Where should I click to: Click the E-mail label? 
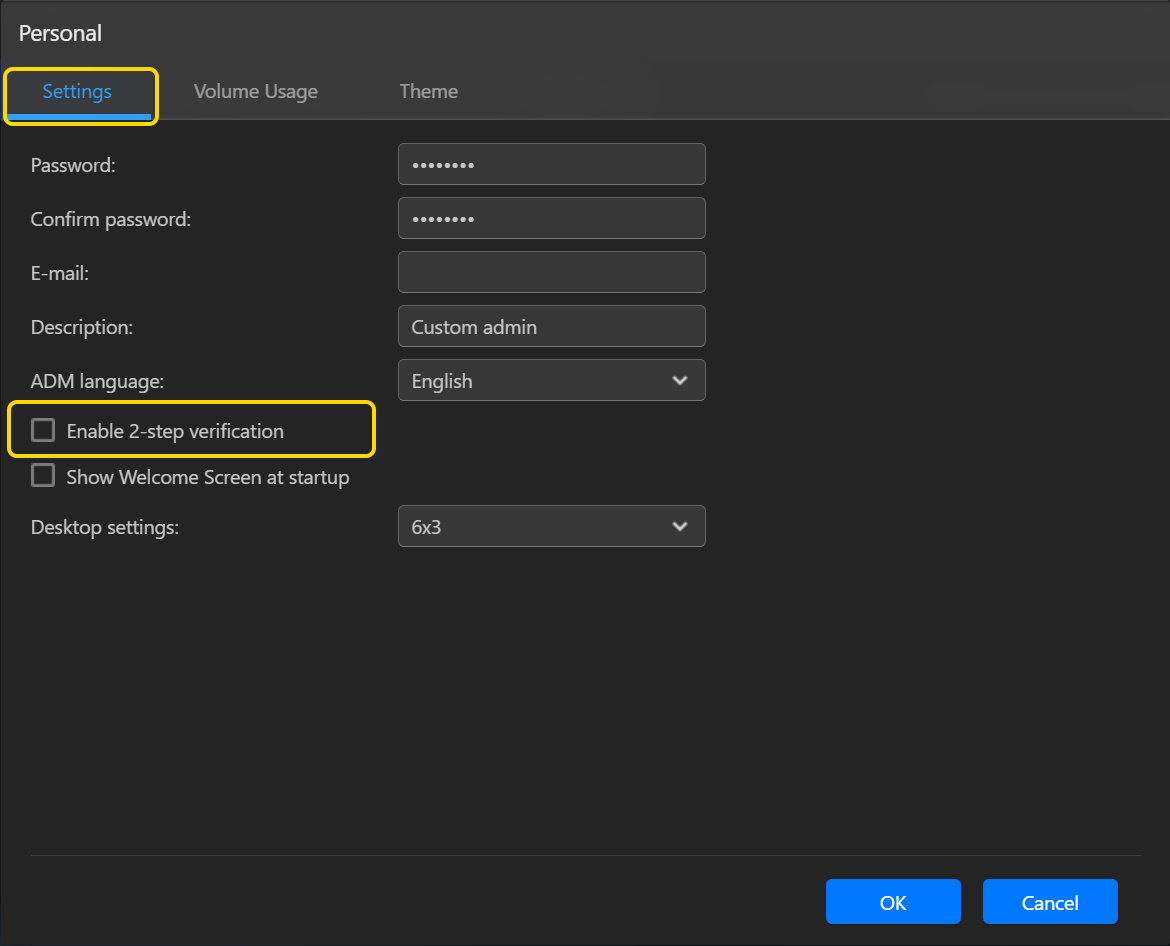pos(60,273)
